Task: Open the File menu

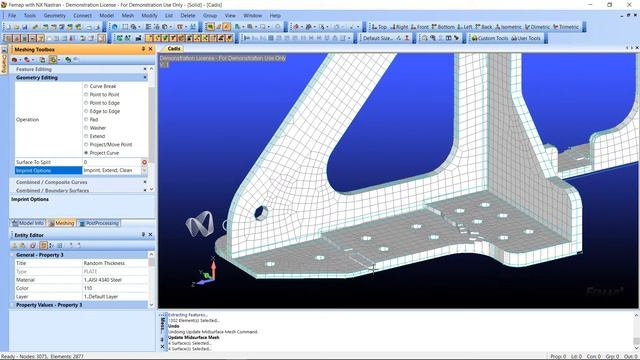Action: 12,16
